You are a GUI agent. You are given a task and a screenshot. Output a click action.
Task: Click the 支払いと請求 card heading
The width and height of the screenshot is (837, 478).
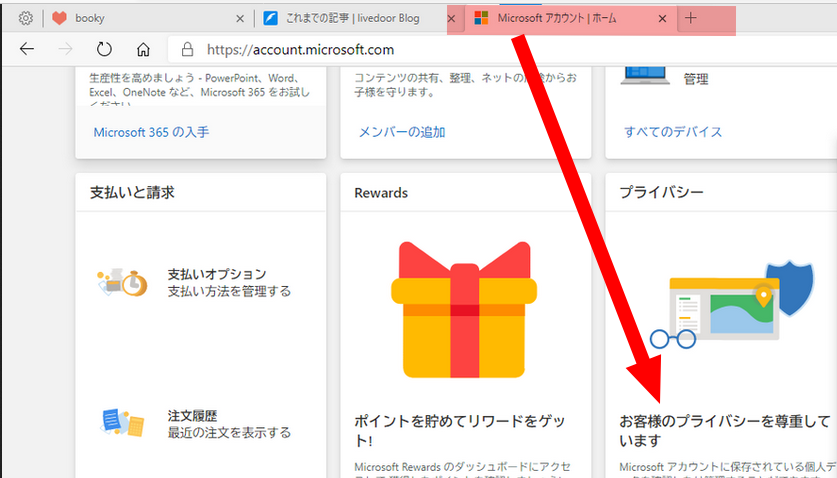point(132,193)
